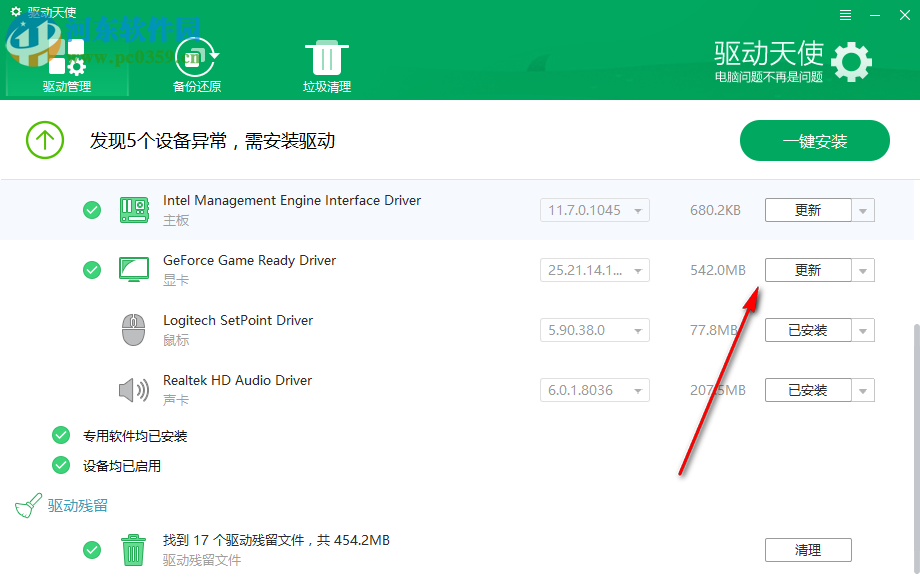Select the 驱动管理 driver management icon

[x=66, y=57]
